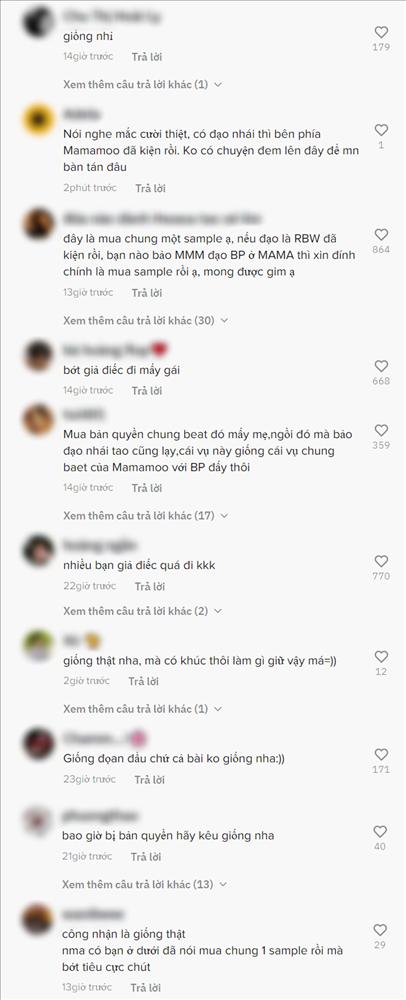Show more replies (2) under the giả điếc comment

(143, 611)
